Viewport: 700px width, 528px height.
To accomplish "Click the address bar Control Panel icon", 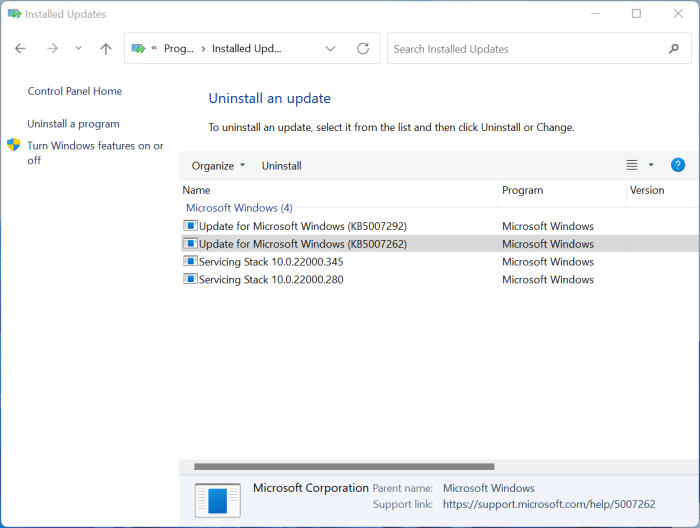I will tap(138, 48).
